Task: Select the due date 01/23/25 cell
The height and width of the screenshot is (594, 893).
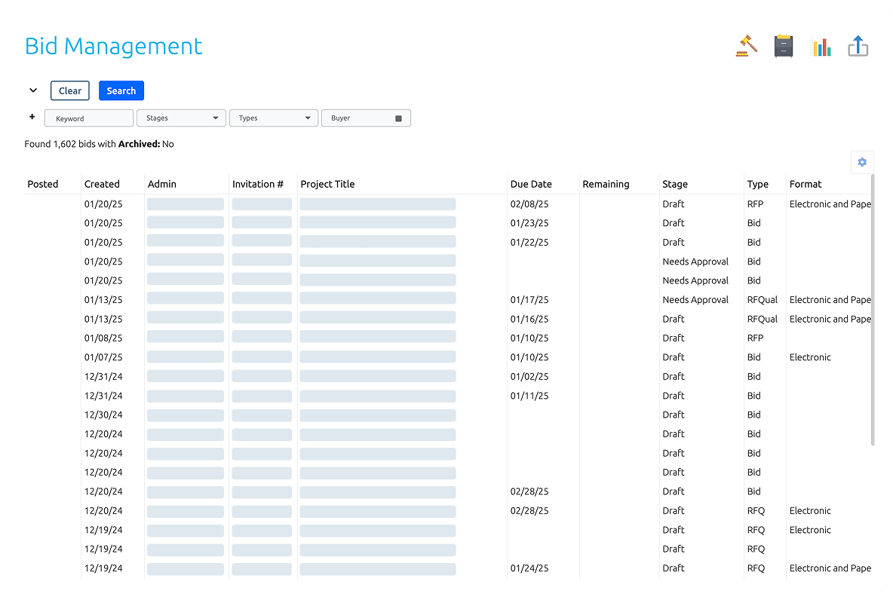Action: click(x=529, y=223)
